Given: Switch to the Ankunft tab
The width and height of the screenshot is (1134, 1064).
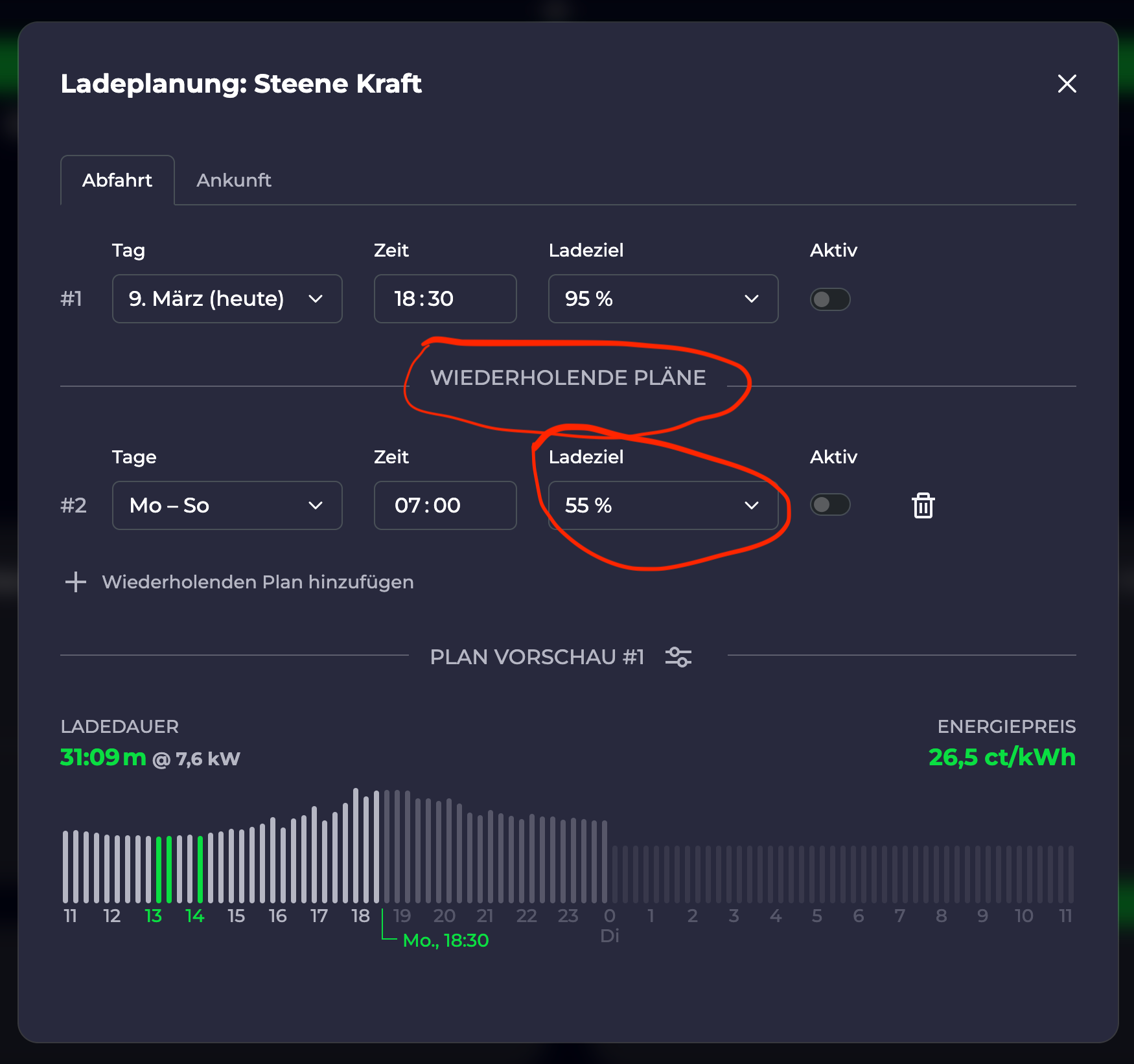Looking at the screenshot, I should pos(233,180).
